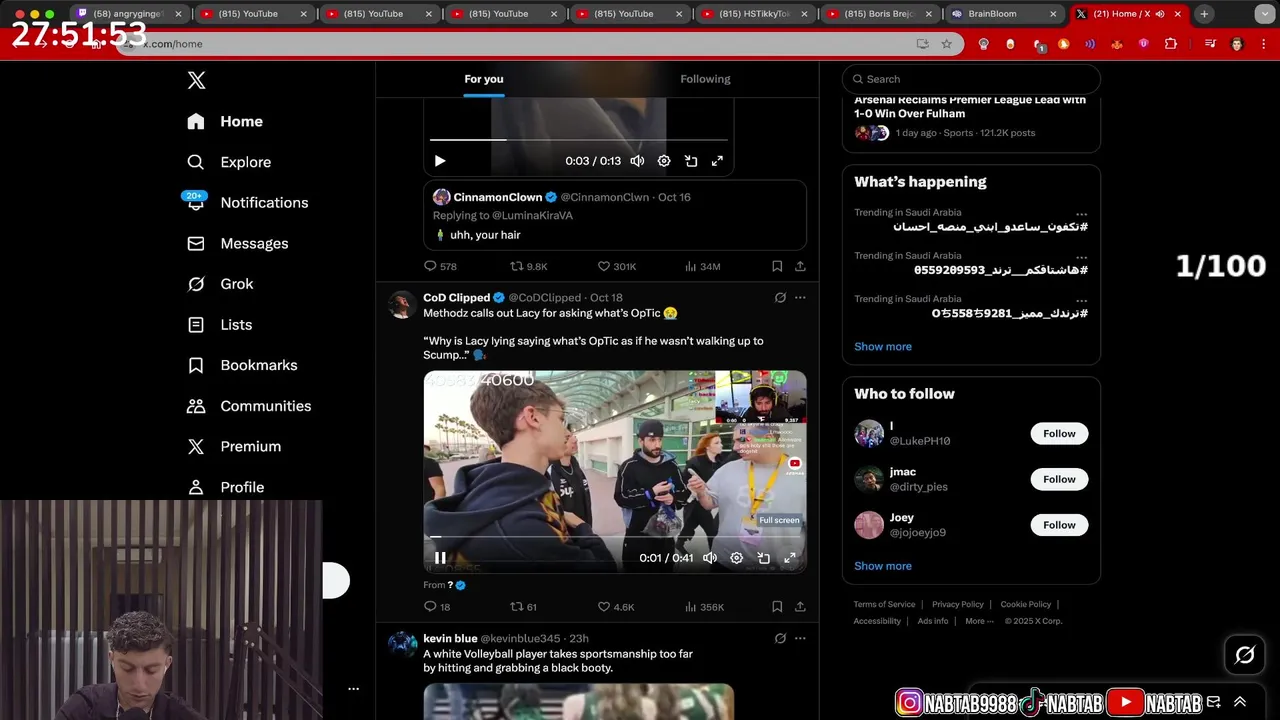
Task: Go to Profile page
Action: pos(226,487)
